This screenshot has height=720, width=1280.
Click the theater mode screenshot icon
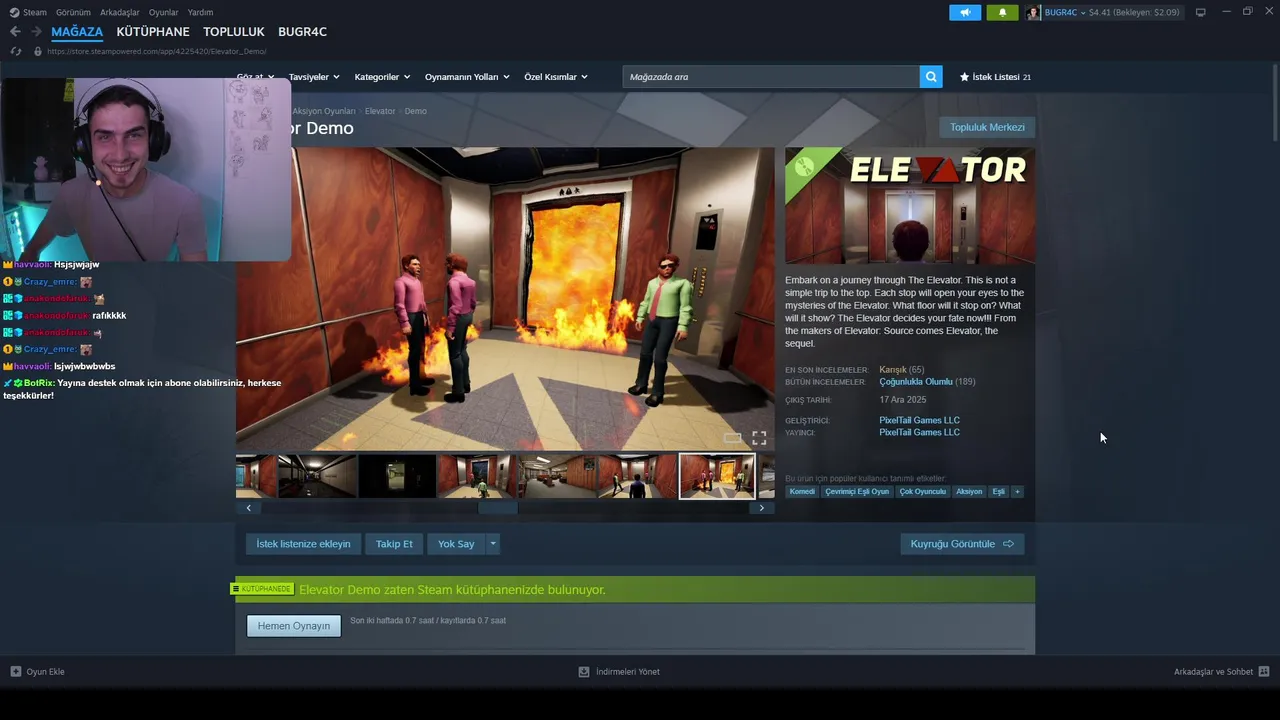pos(733,438)
